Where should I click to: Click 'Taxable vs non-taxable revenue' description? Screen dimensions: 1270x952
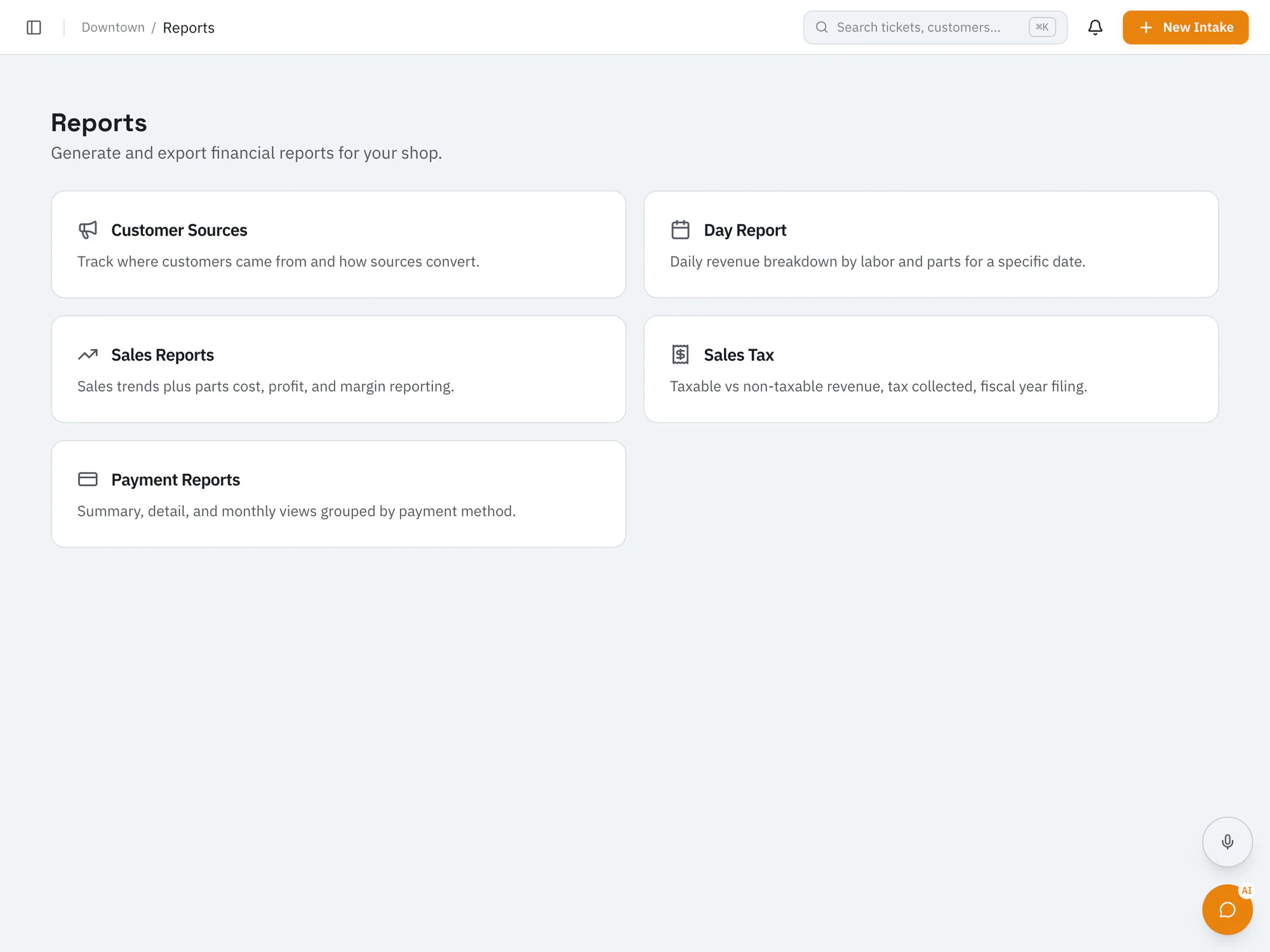coord(878,387)
